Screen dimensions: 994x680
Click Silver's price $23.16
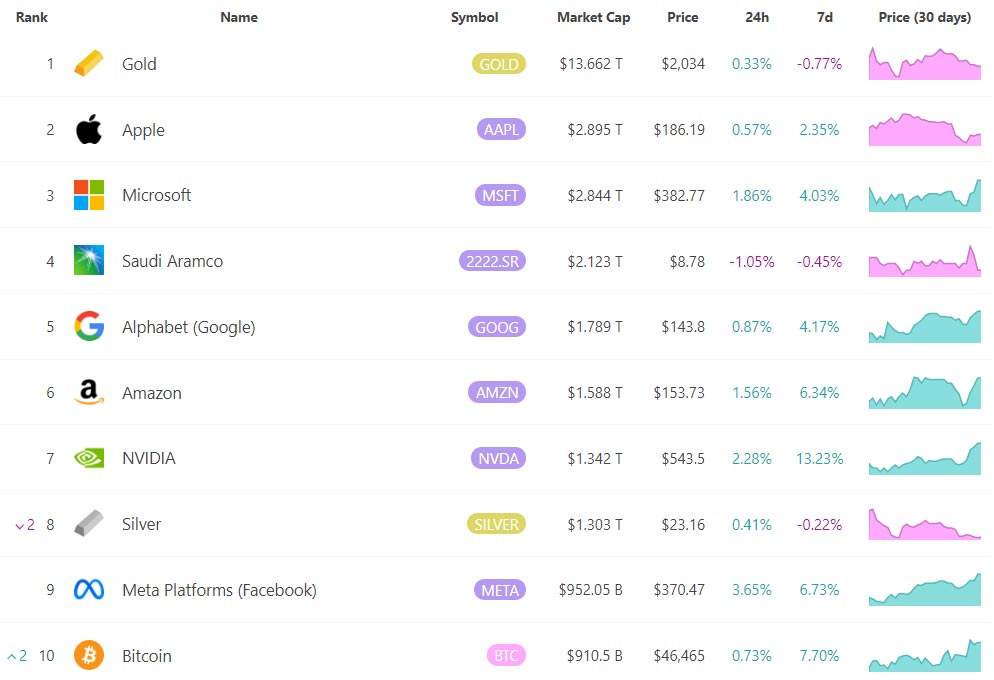683,525
